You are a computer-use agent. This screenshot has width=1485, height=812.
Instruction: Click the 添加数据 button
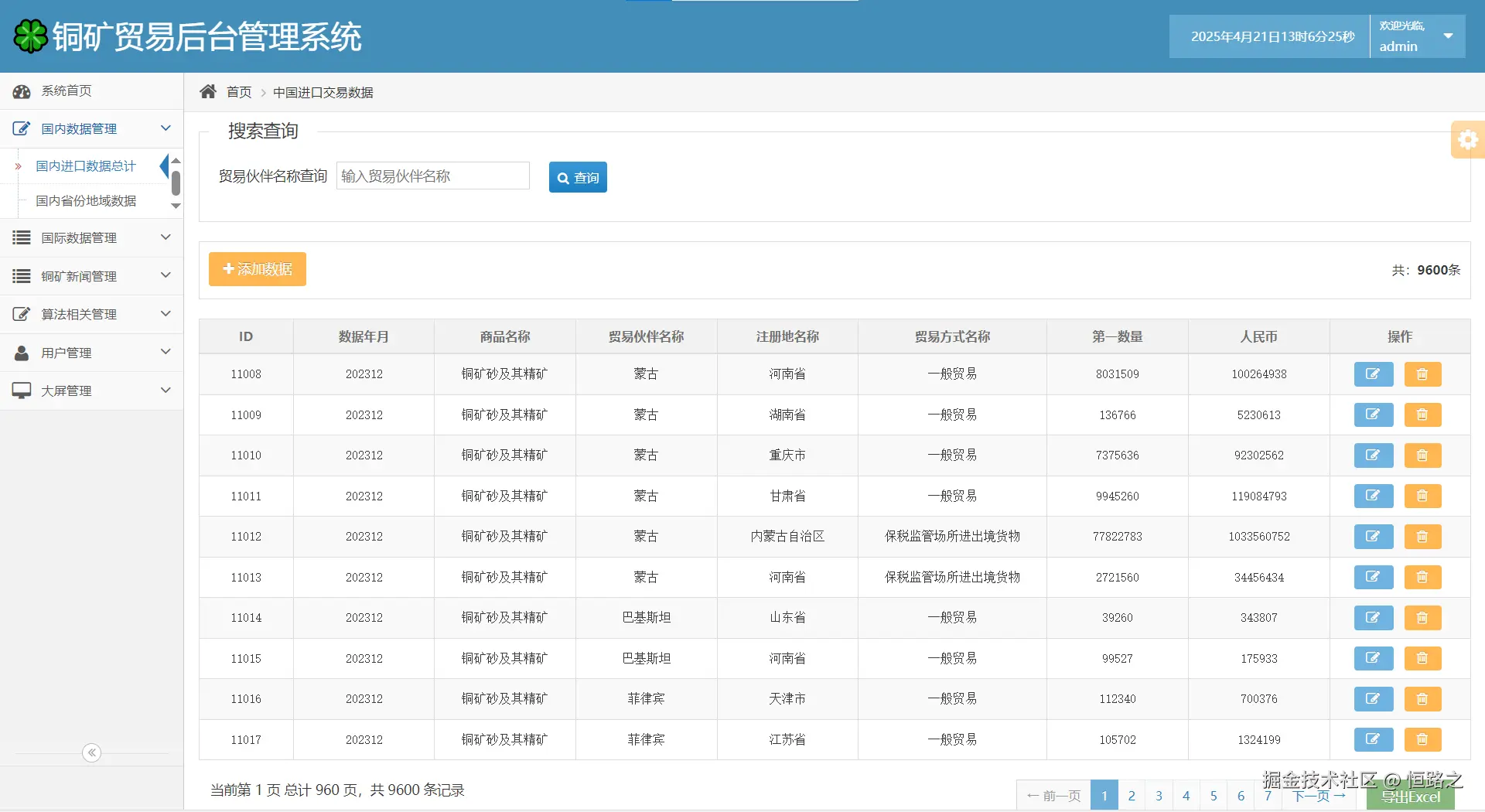258,269
